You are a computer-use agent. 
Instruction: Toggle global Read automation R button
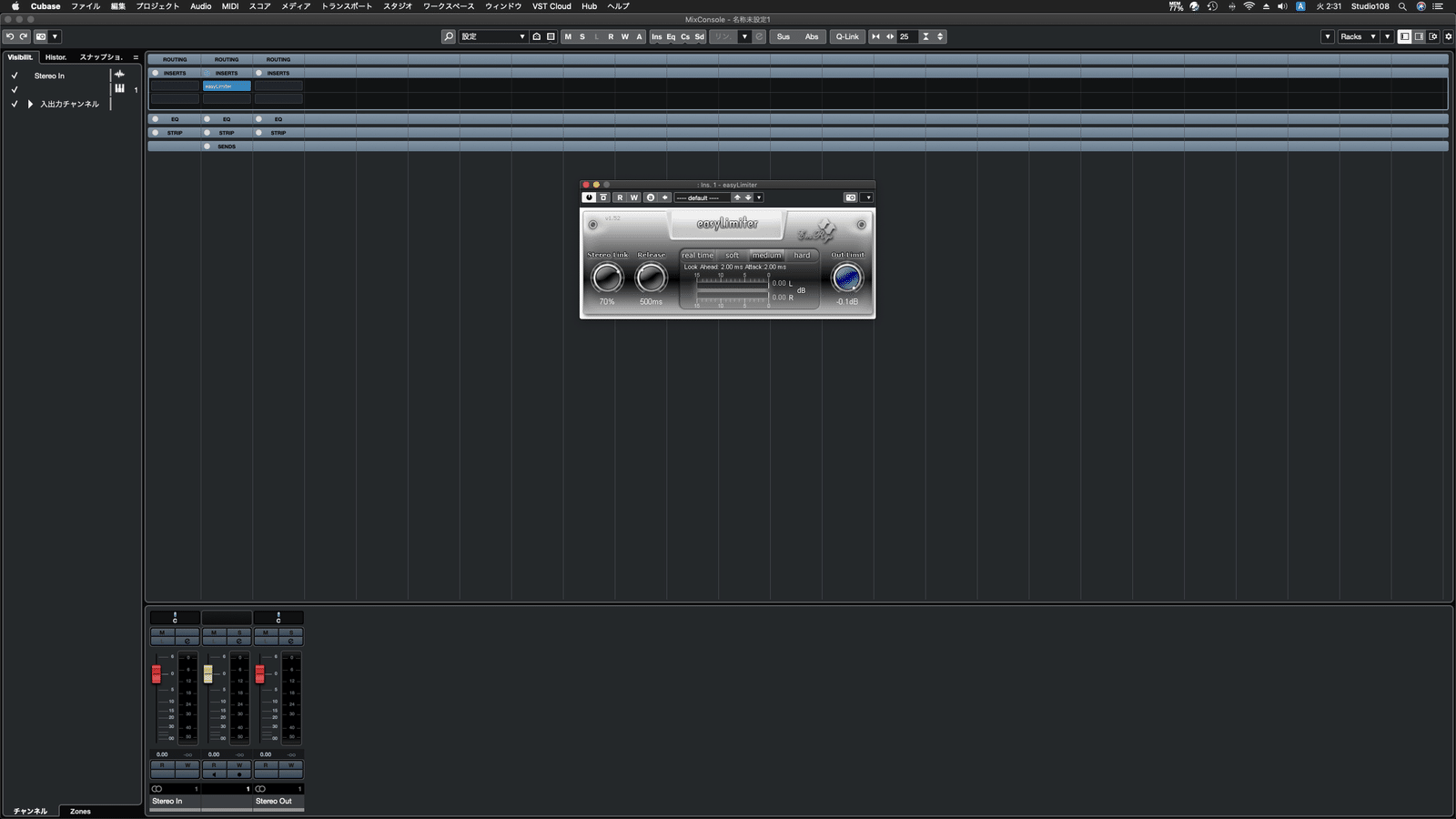pos(611,36)
